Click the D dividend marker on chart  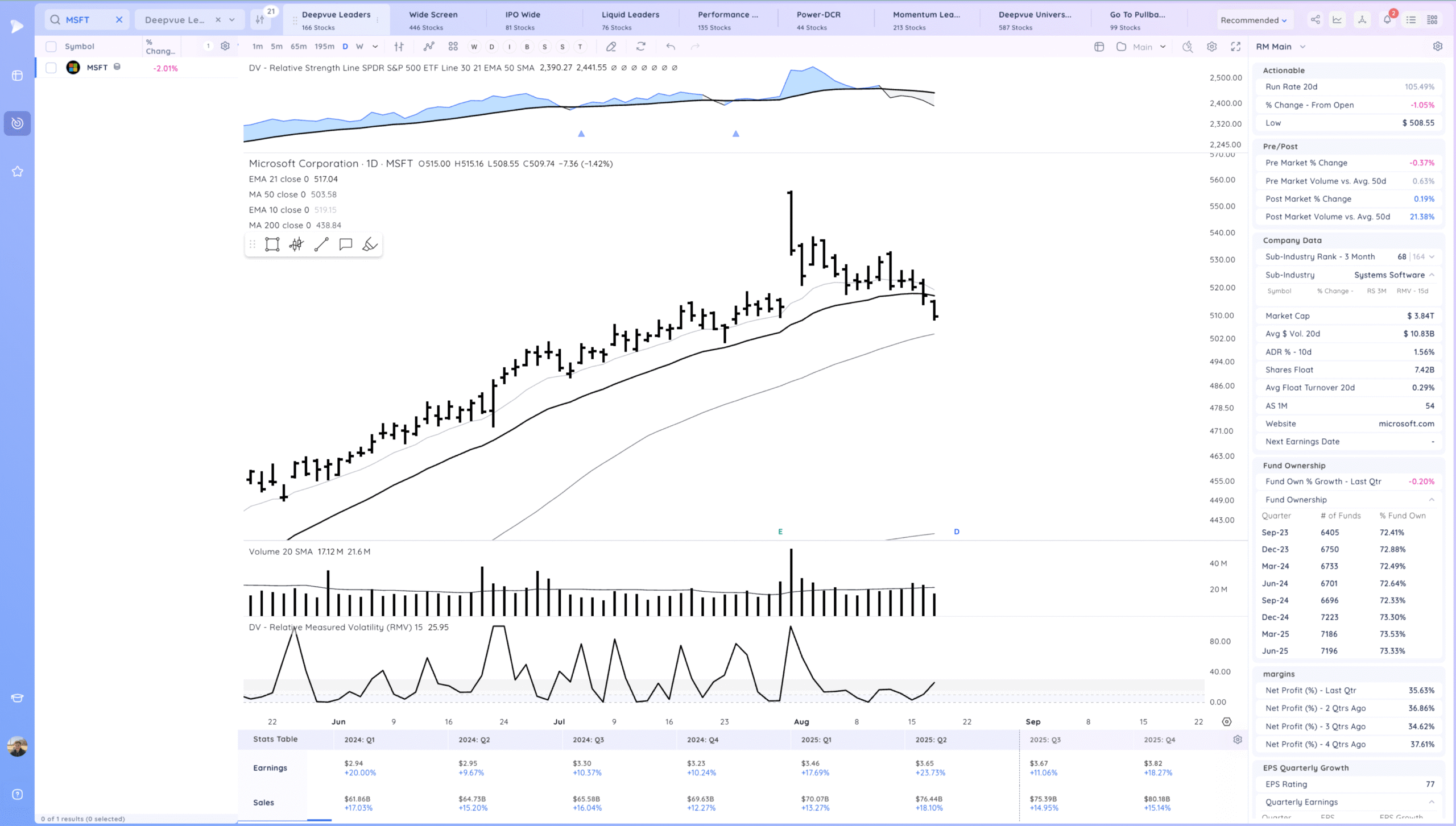point(957,532)
